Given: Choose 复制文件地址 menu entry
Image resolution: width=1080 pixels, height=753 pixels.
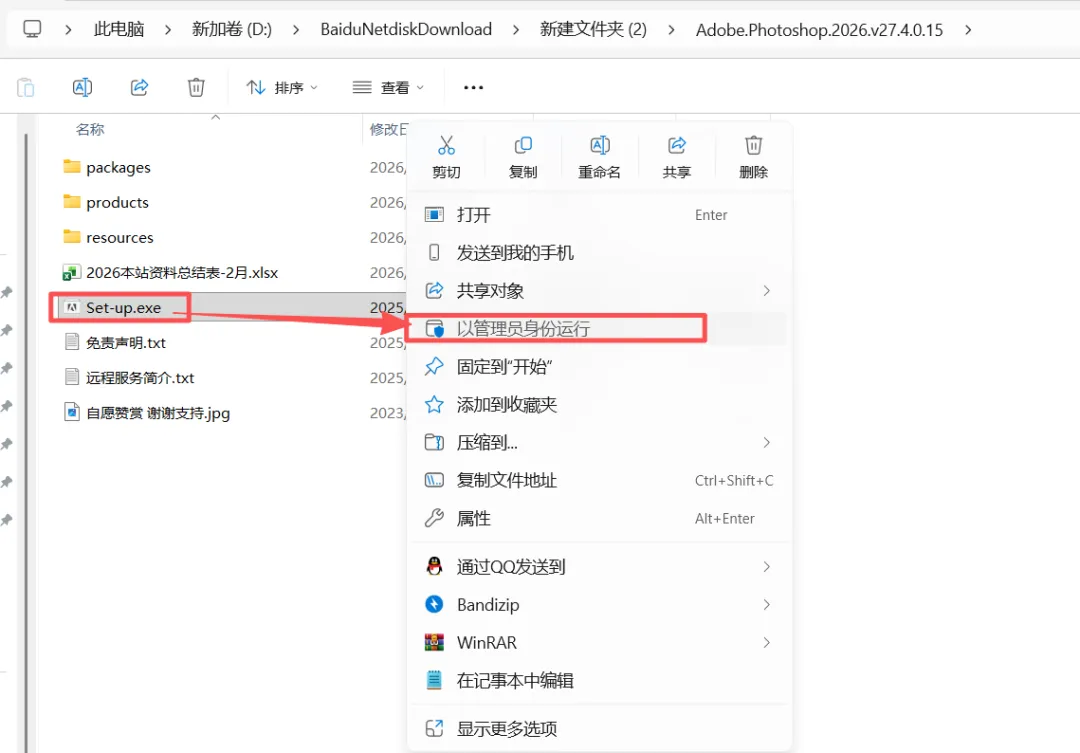Looking at the screenshot, I should tap(599, 480).
